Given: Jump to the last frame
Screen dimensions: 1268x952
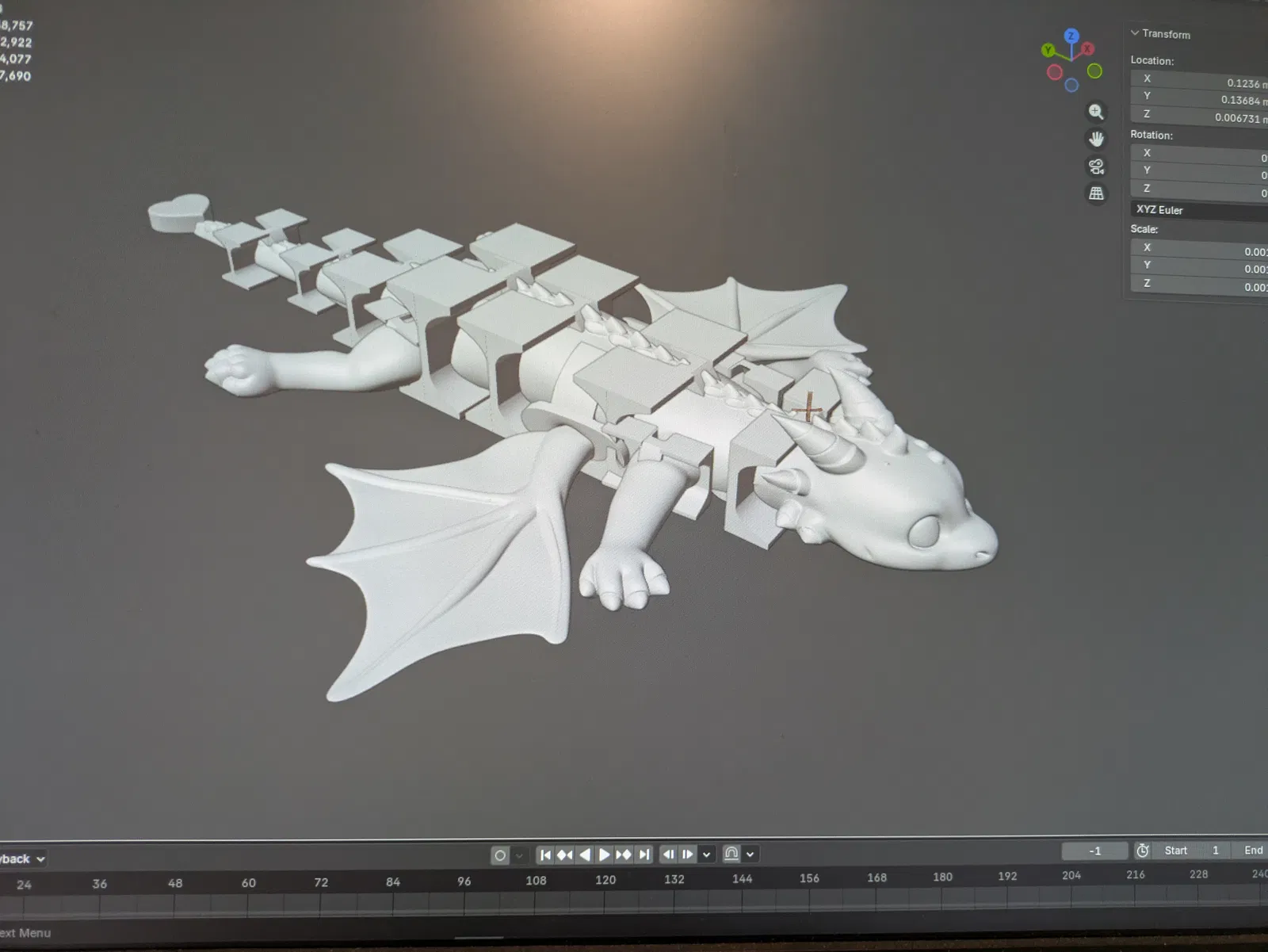Looking at the screenshot, I should coord(644,855).
